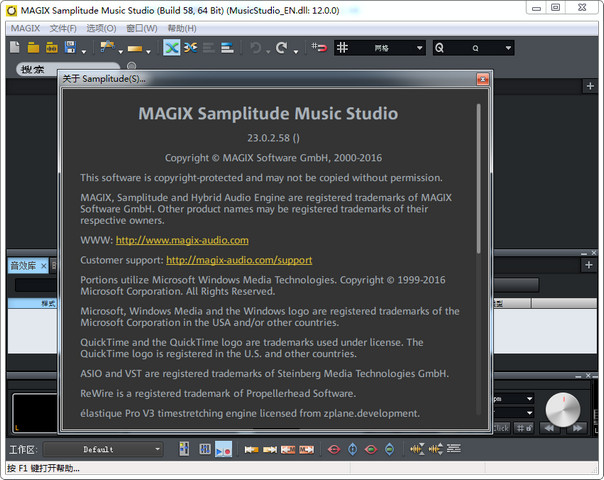Open the 文件(F) menu
This screenshot has width=604, height=480.
tap(63, 28)
